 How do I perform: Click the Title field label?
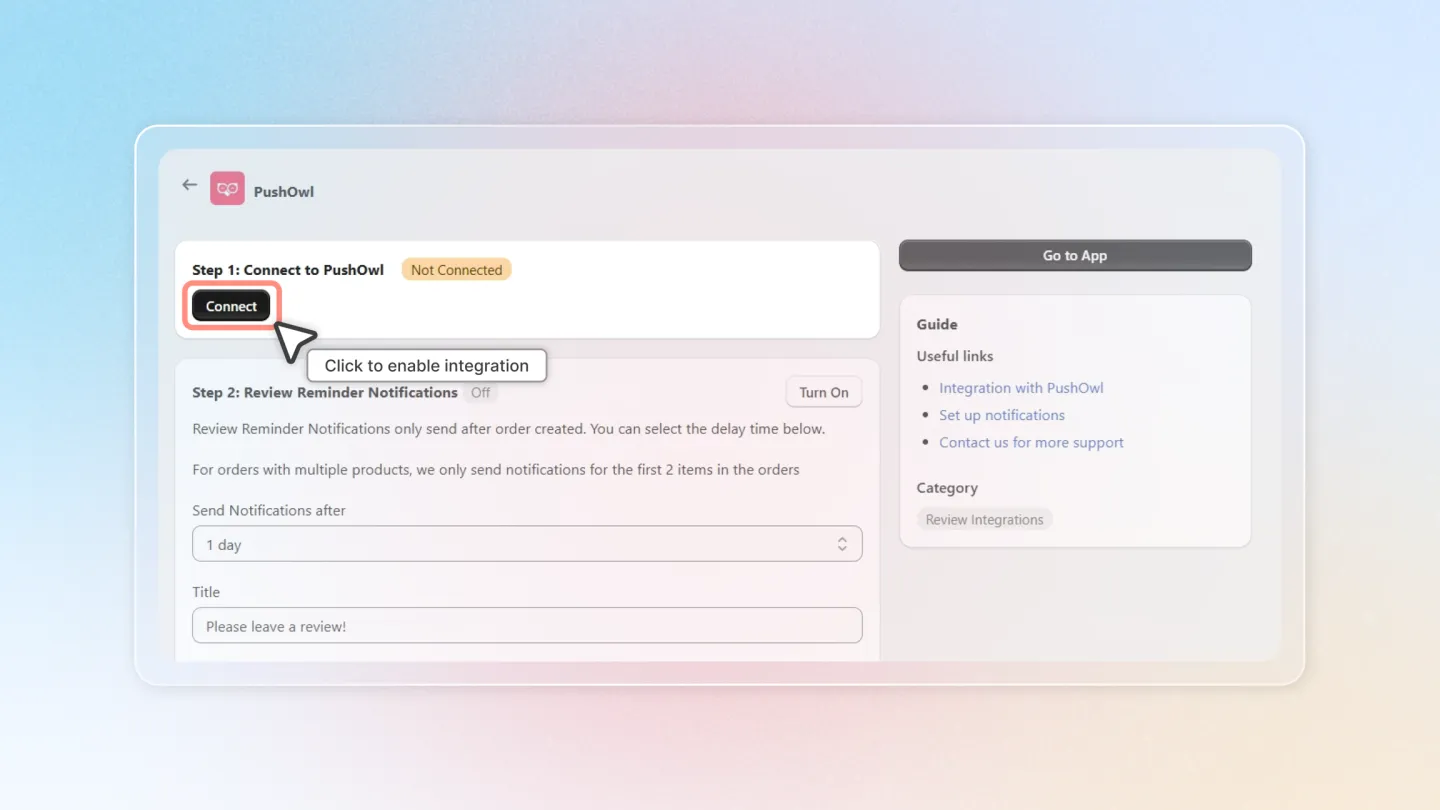point(206,592)
